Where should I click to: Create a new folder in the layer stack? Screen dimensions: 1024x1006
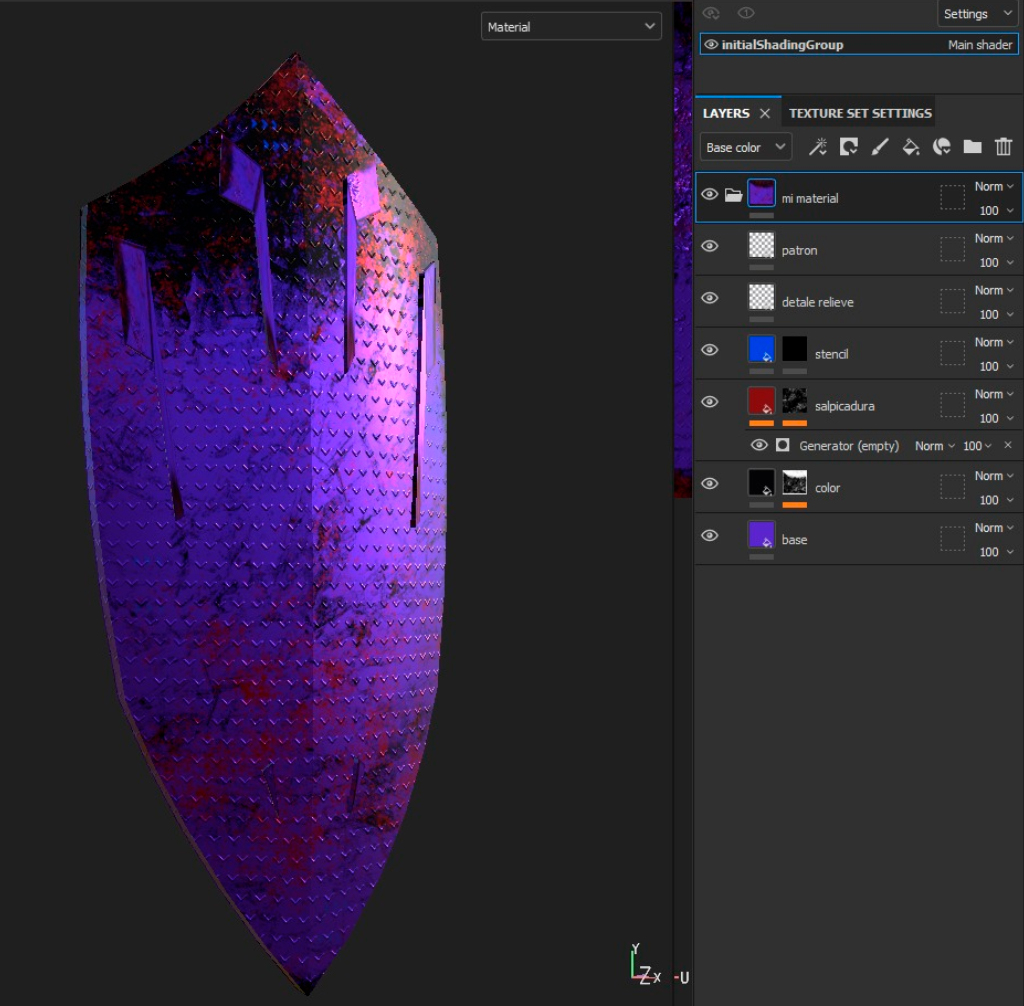(972, 147)
